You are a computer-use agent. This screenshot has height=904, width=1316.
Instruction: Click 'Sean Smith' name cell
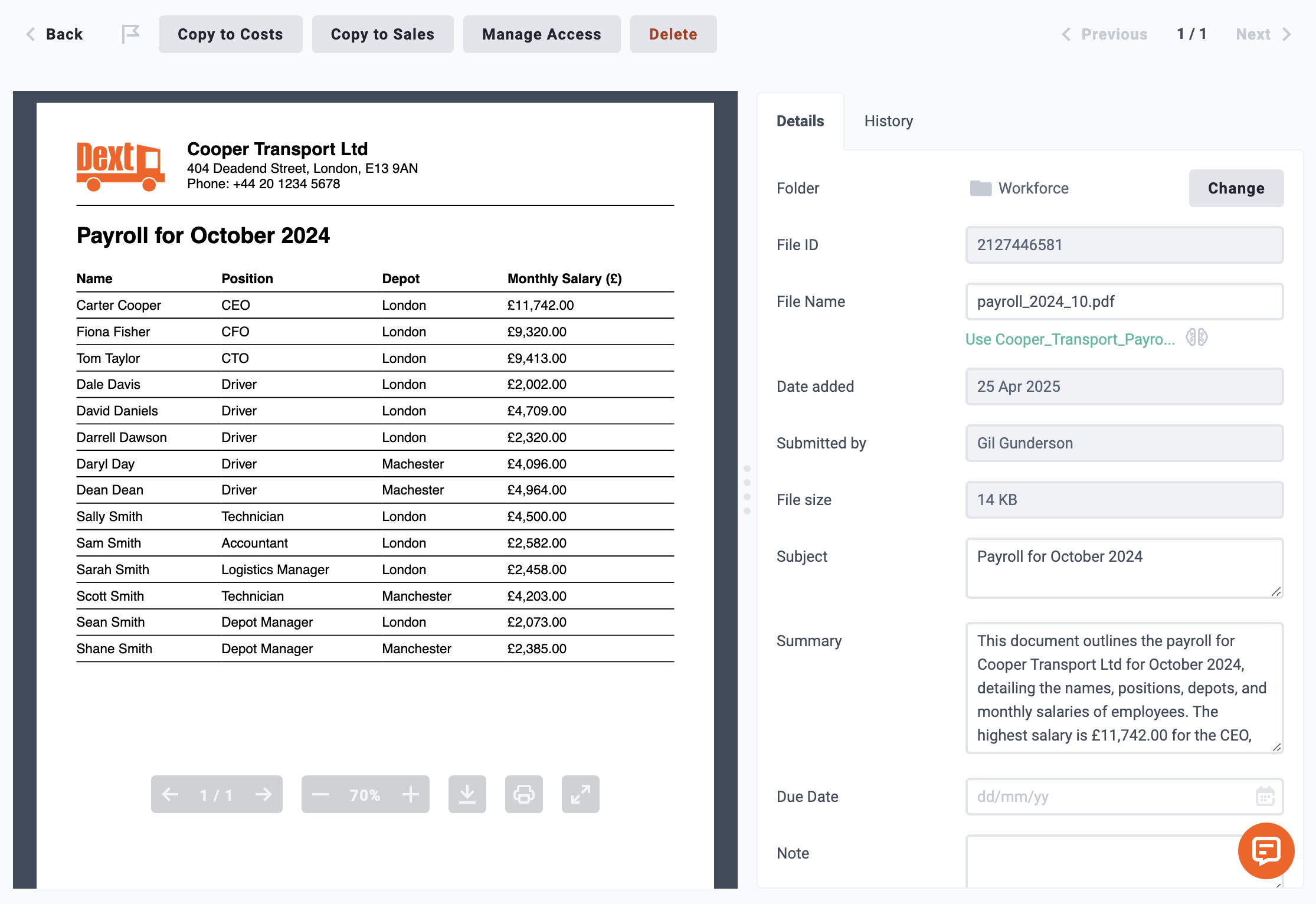coord(110,622)
